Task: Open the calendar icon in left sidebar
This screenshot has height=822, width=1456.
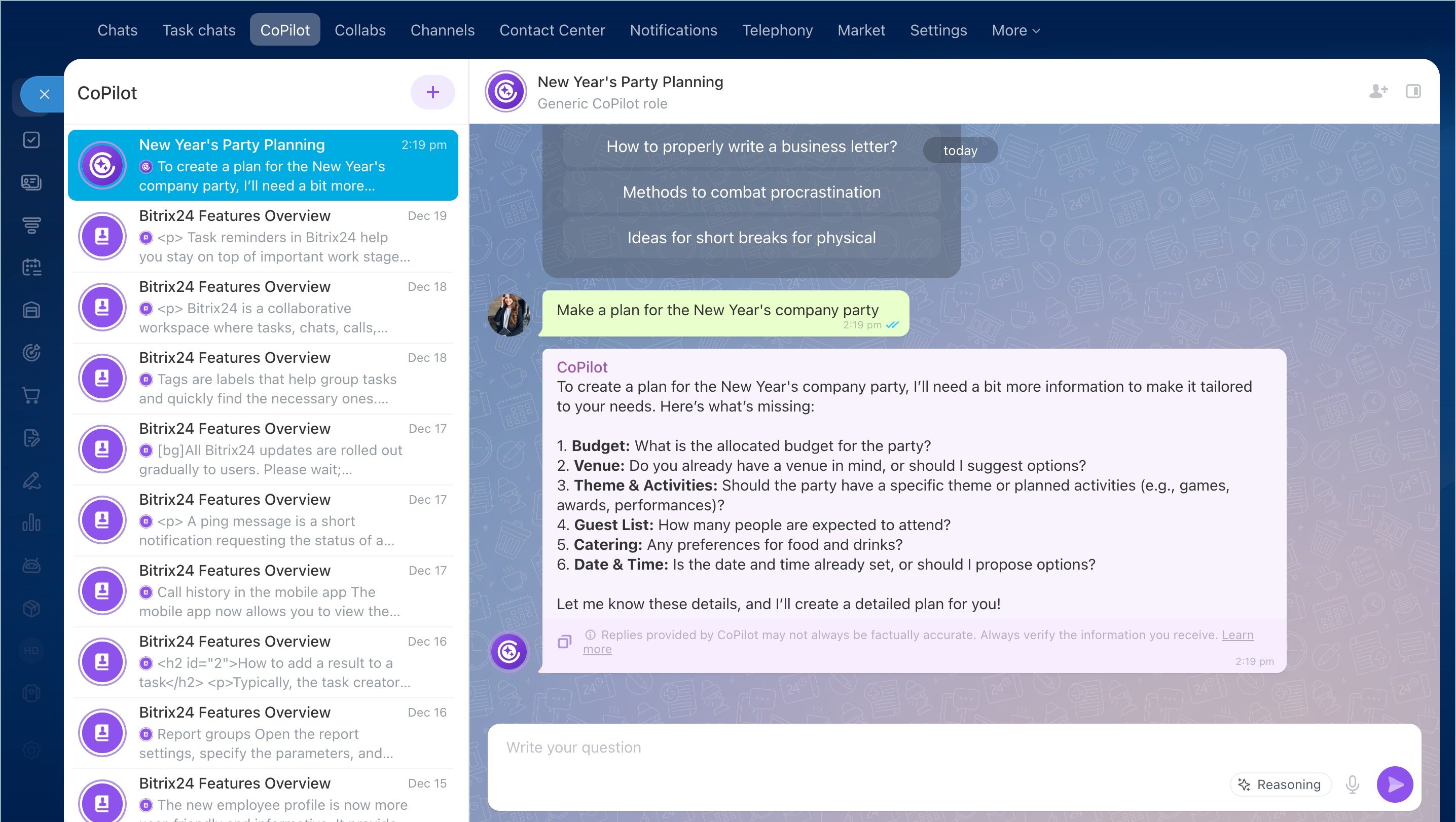Action: (31, 267)
